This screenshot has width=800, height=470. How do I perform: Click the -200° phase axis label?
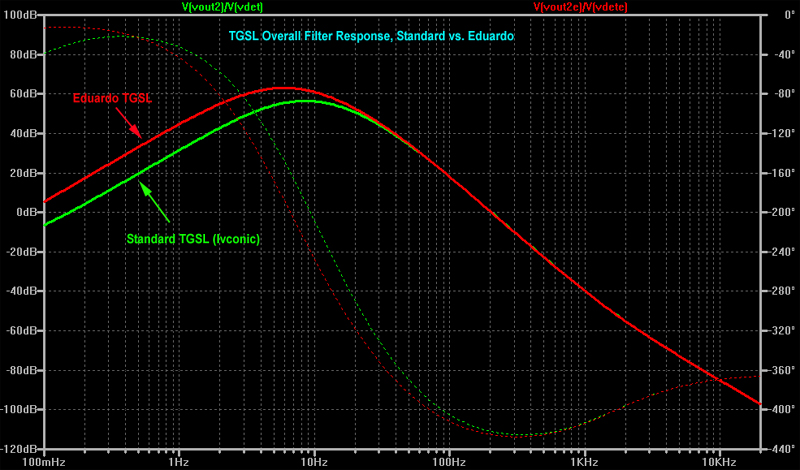click(x=781, y=212)
